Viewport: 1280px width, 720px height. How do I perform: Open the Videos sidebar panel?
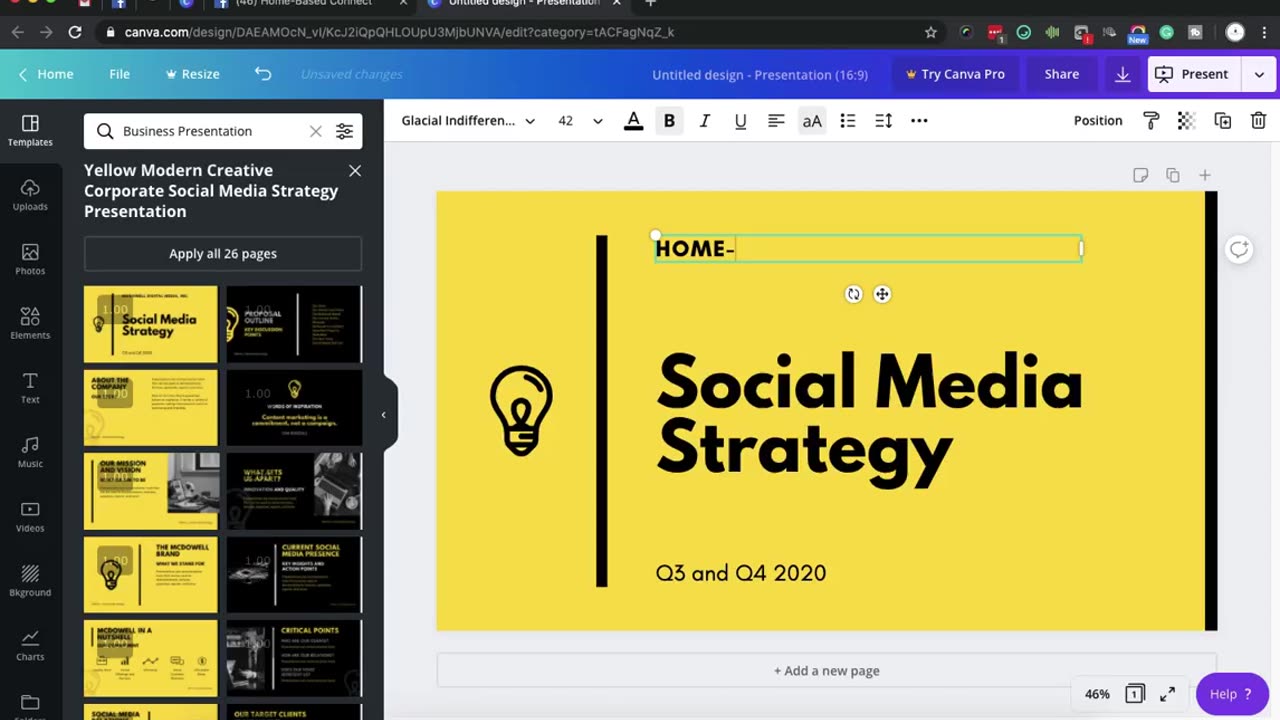click(x=30, y=516)
